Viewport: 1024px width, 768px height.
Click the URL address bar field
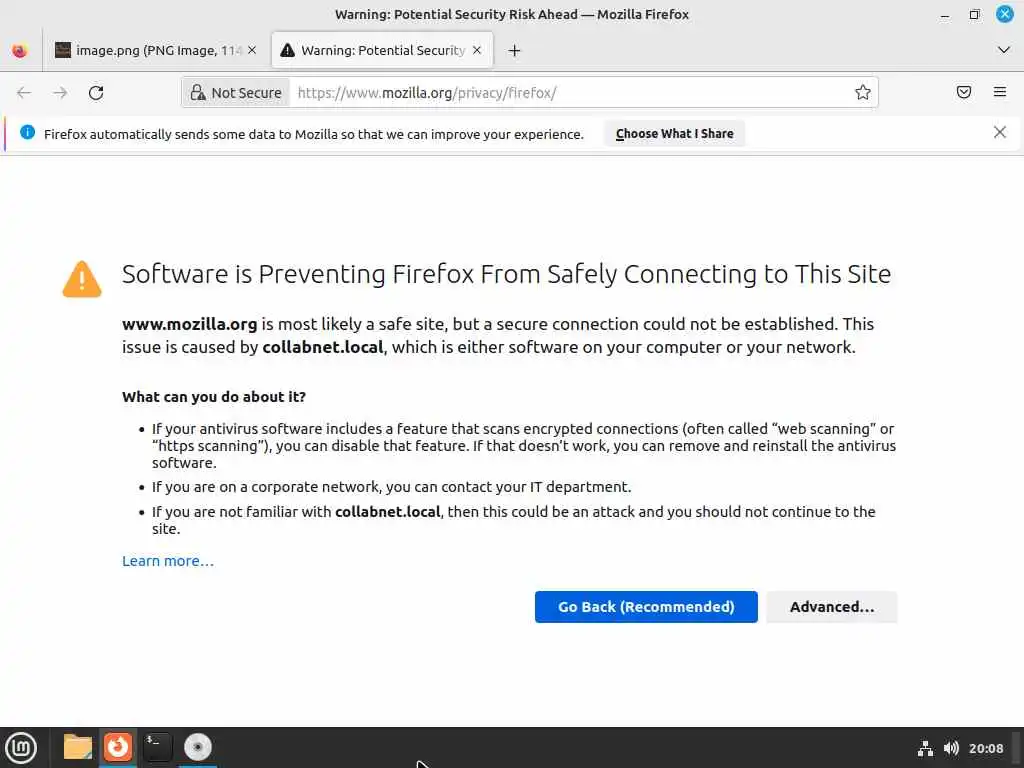570,93
